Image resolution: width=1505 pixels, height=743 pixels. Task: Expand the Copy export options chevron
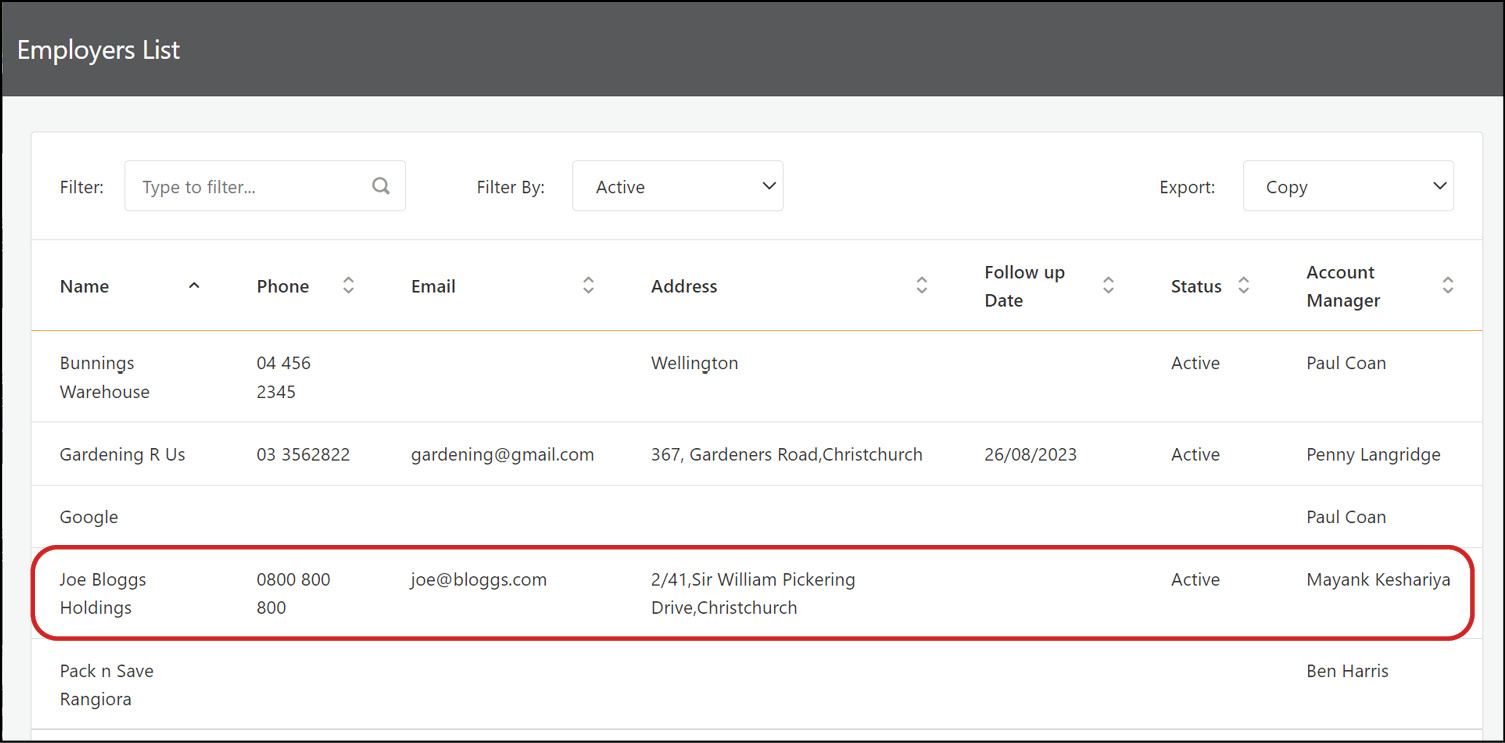point(1439,185)
